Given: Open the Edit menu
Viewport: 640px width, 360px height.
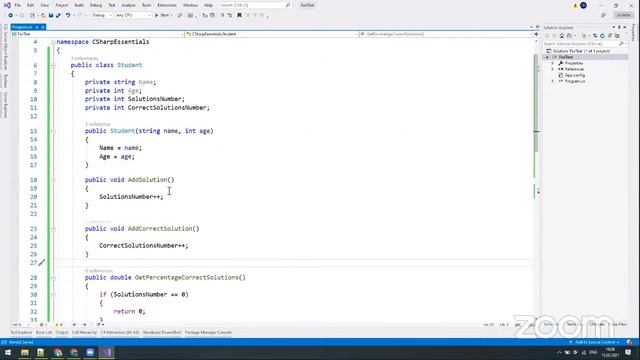Looking at the screenshot, I should 31,5.
